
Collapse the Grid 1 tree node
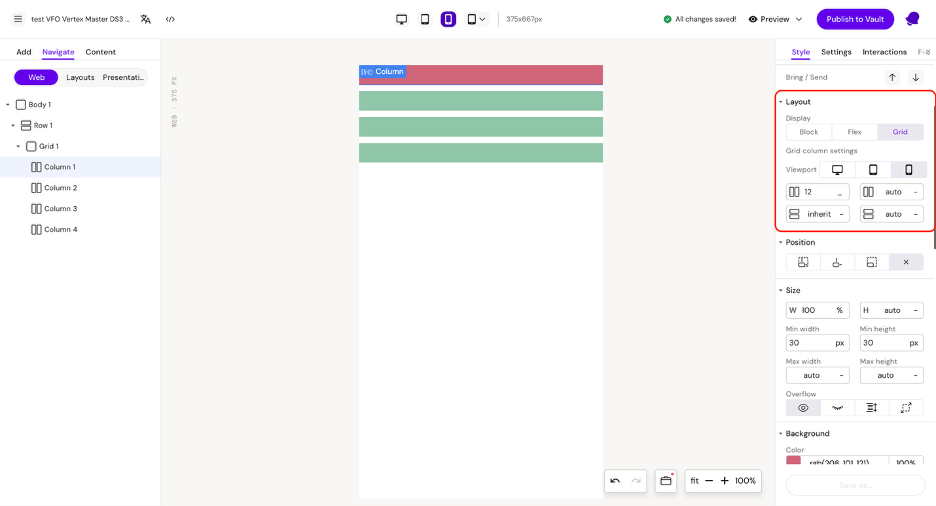click(x=19, y=147)
